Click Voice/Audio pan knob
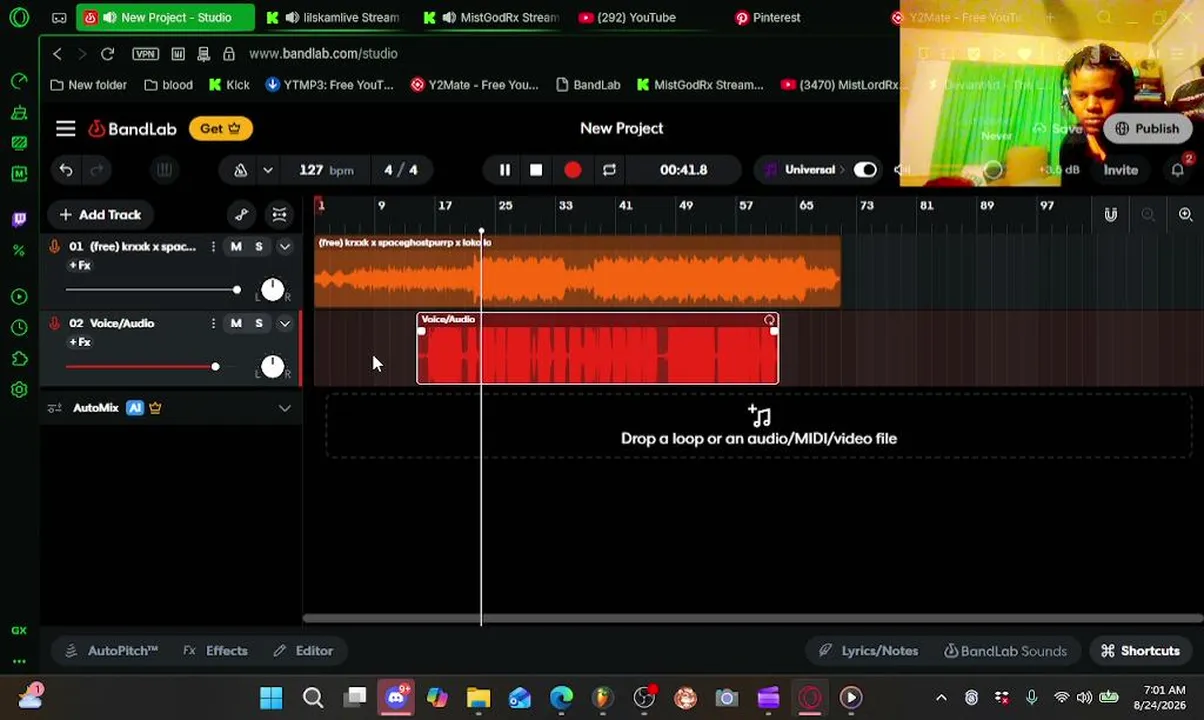Viewport: 1204px width, 720px height. [x=272, y=367]
